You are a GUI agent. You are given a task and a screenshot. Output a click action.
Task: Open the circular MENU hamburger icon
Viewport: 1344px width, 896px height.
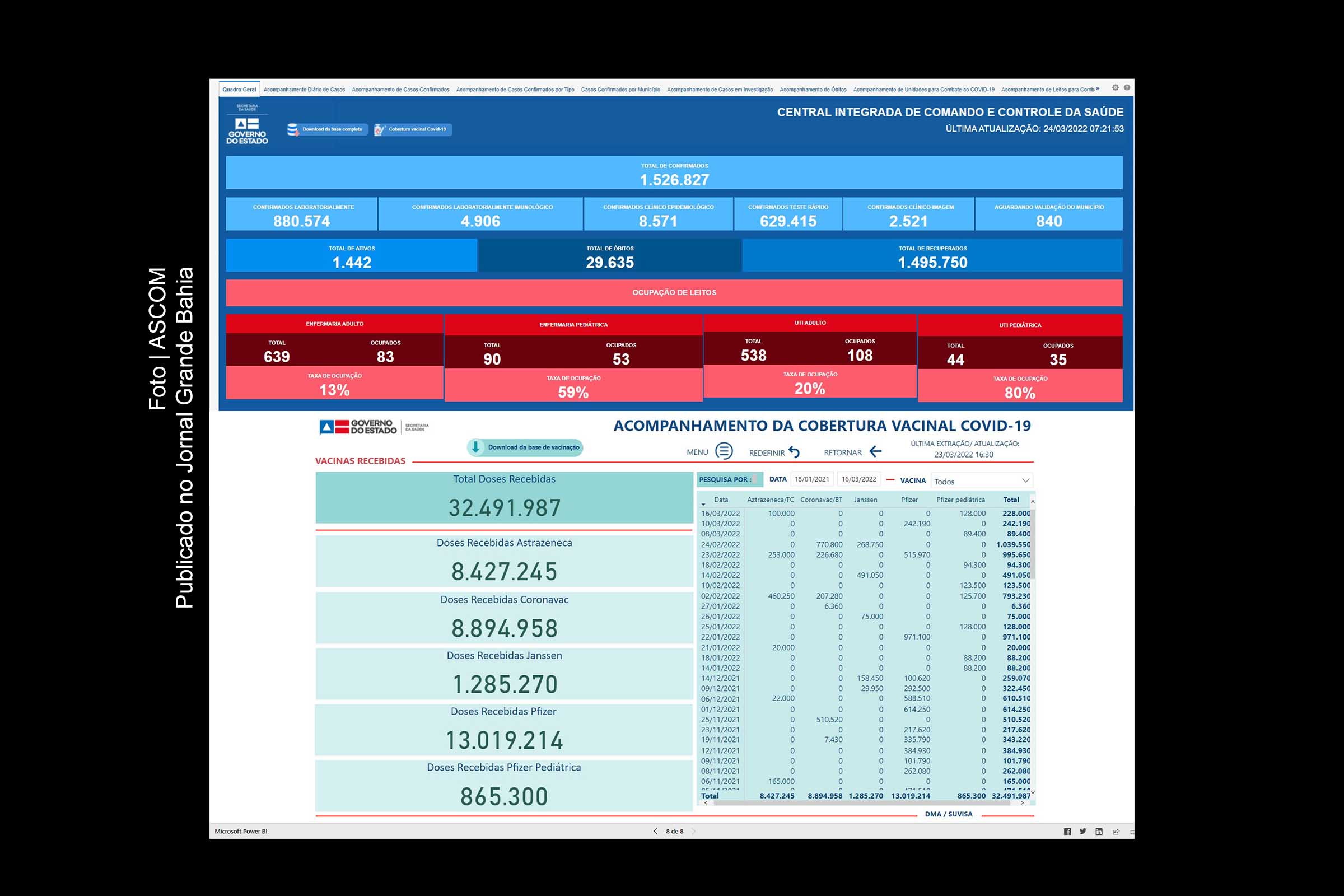(x=724, y=451)
